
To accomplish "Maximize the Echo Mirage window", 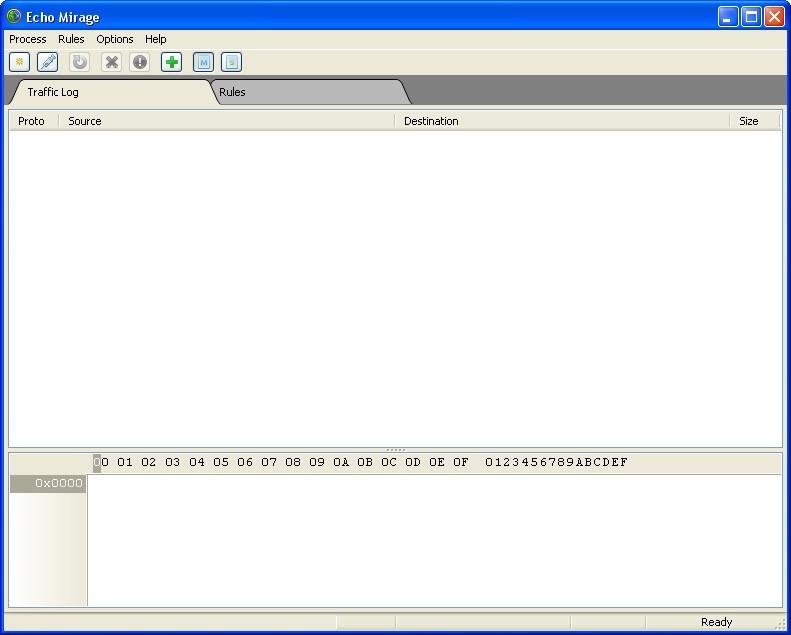I will point(751,17).
